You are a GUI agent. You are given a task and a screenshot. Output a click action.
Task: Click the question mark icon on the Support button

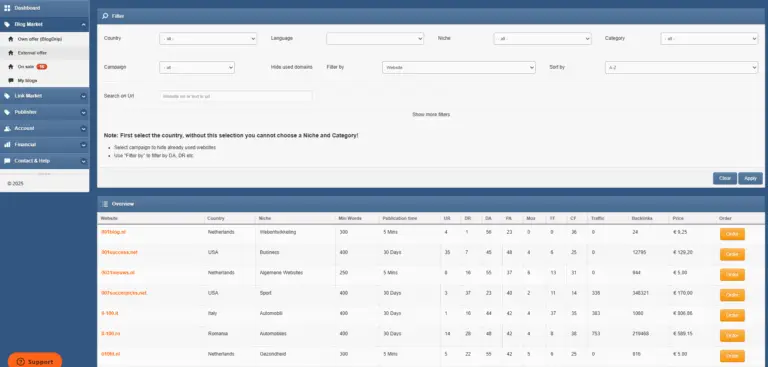point(21,362)
